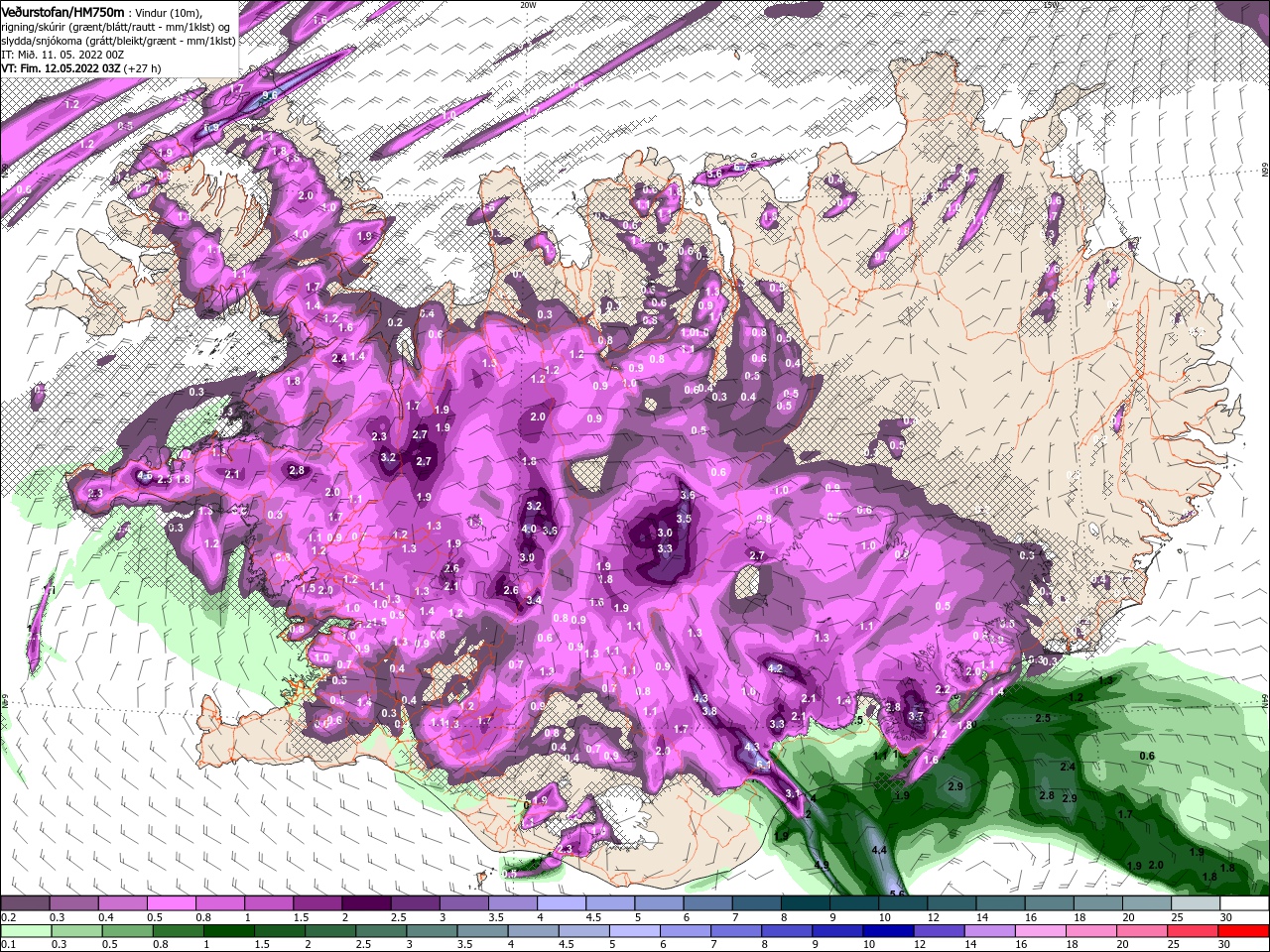Click the 20W longitude label at top
1270x952 pixels.
[x=528, y=5]
